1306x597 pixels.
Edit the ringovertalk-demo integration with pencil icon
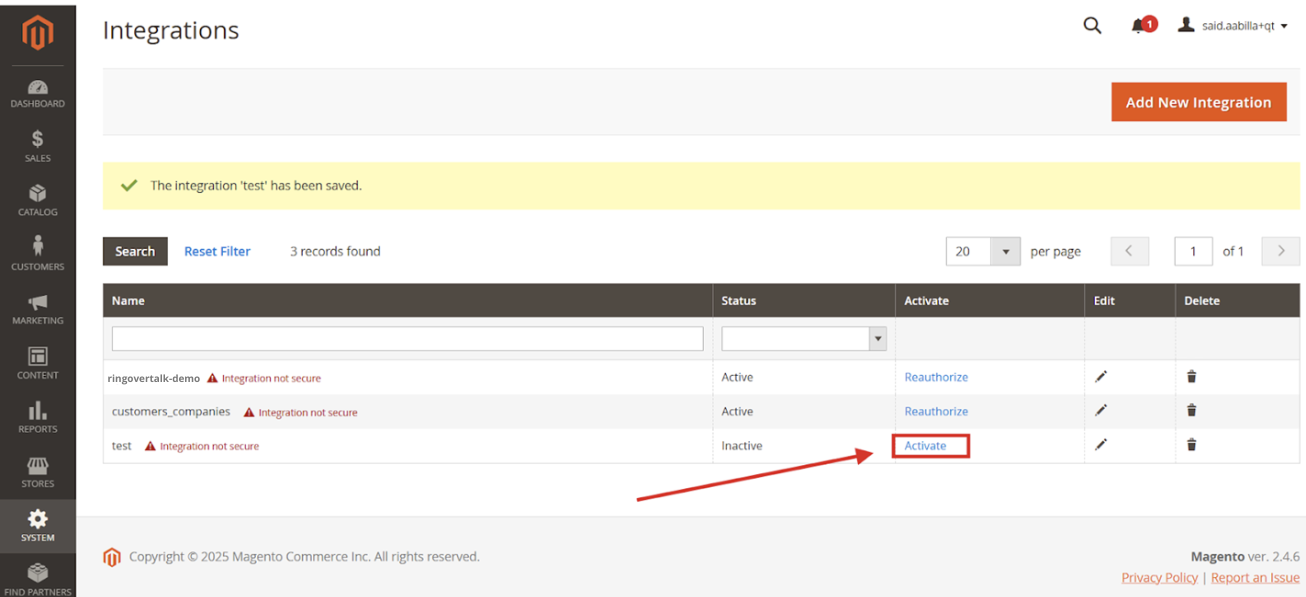(1101, 377)
